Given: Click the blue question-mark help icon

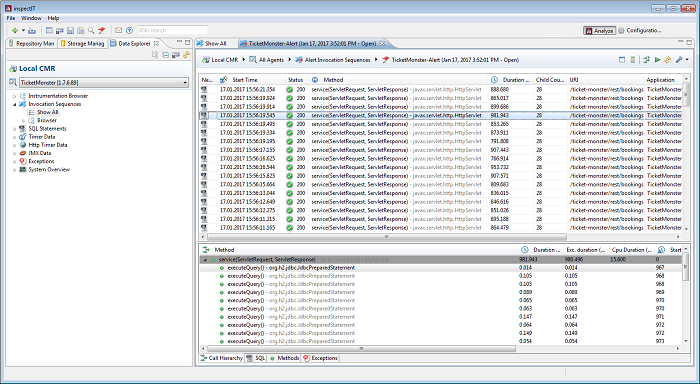Looking at the screenshot, I should coord(129,30).
